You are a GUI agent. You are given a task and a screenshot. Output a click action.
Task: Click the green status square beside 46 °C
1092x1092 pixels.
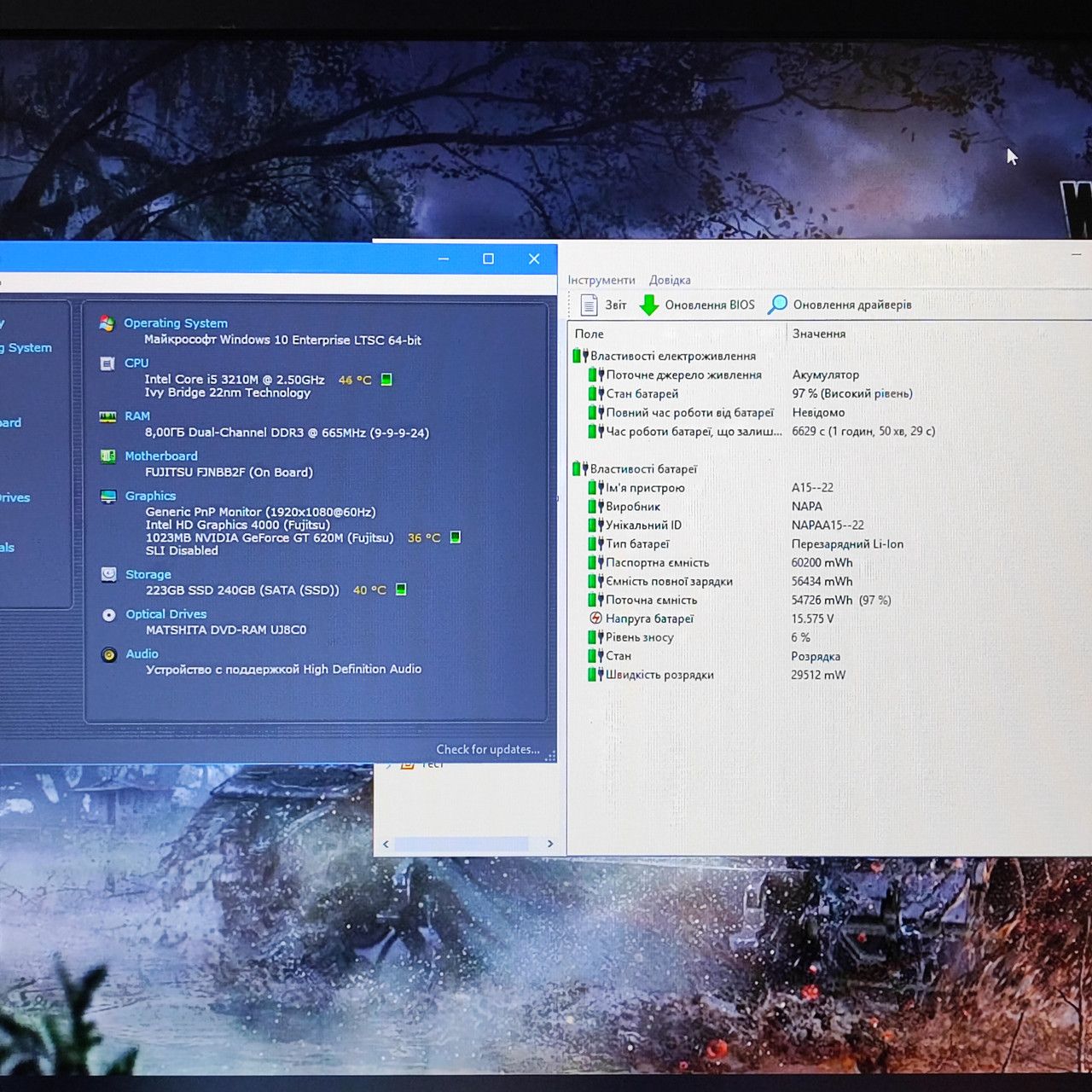coord(386,380)
